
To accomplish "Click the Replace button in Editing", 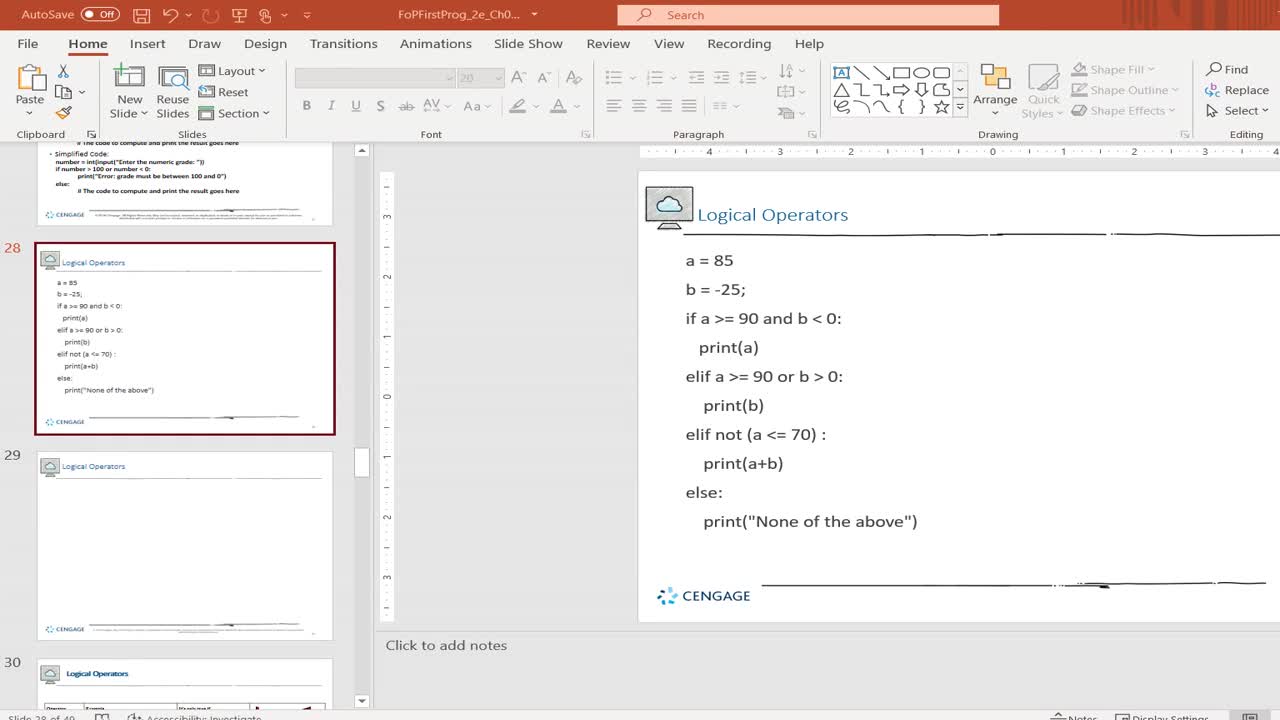I will point(1238,90).
